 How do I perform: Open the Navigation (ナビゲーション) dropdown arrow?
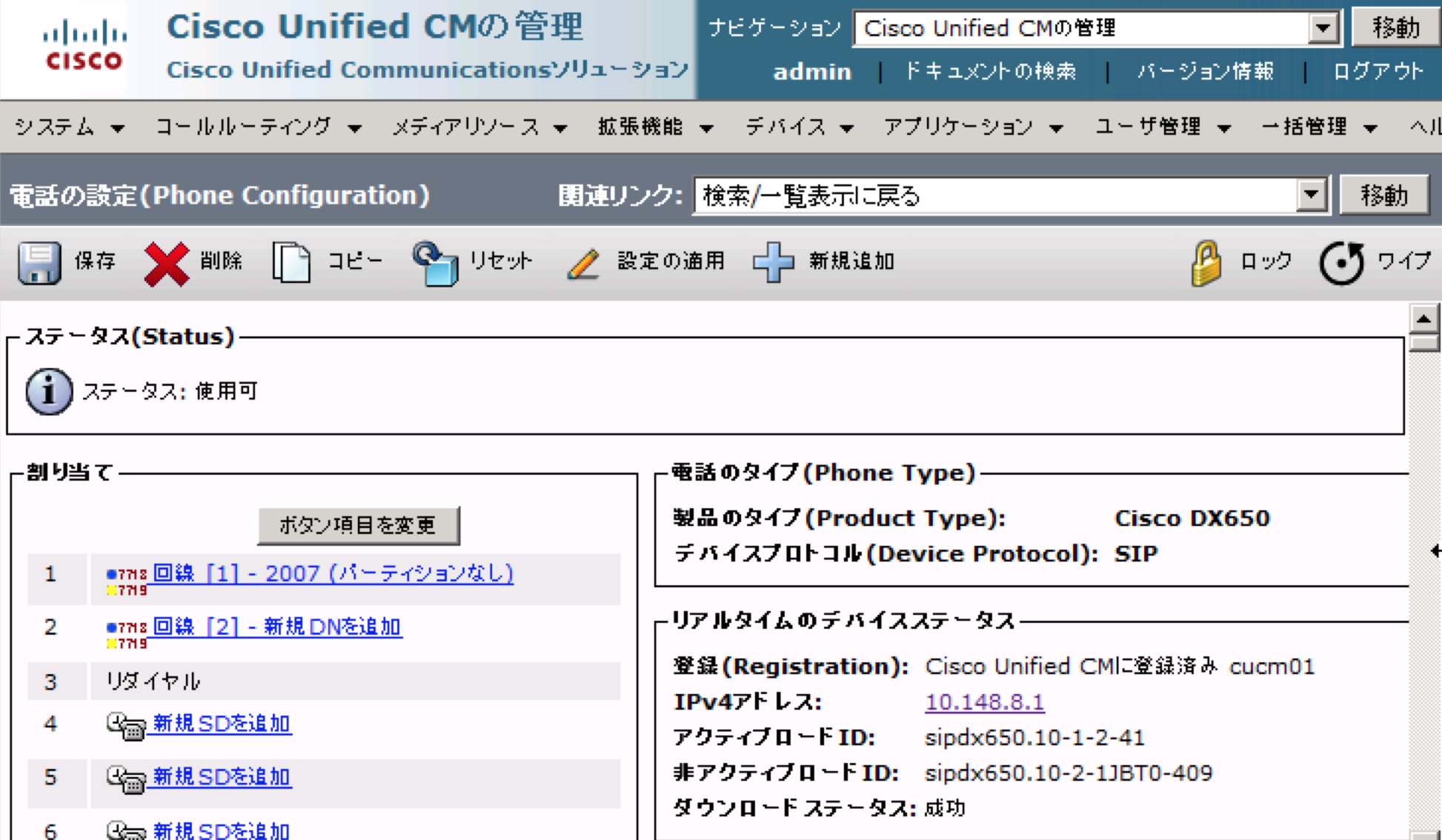[x=1323, y=29]
